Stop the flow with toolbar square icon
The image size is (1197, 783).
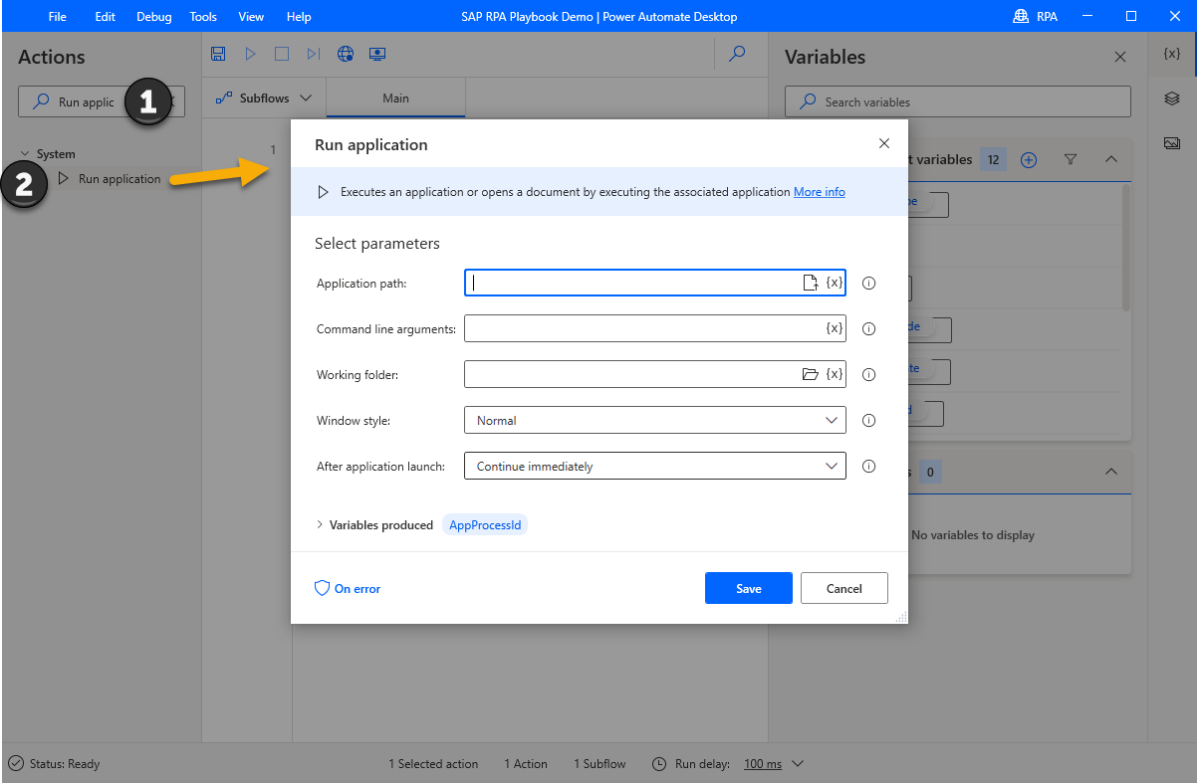(x=282, y=53)
